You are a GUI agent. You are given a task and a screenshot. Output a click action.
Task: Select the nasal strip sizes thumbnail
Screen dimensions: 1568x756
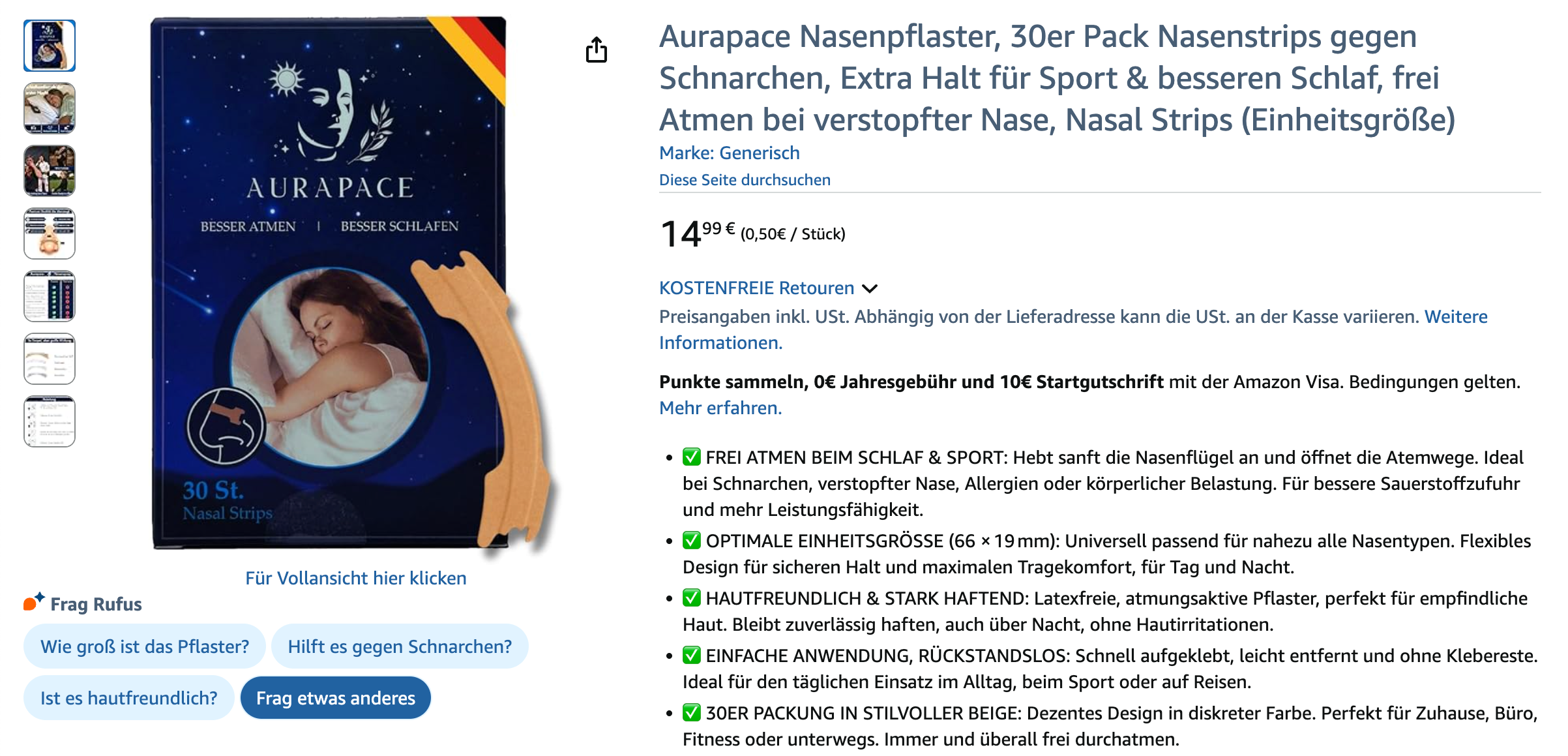[50, 359]
